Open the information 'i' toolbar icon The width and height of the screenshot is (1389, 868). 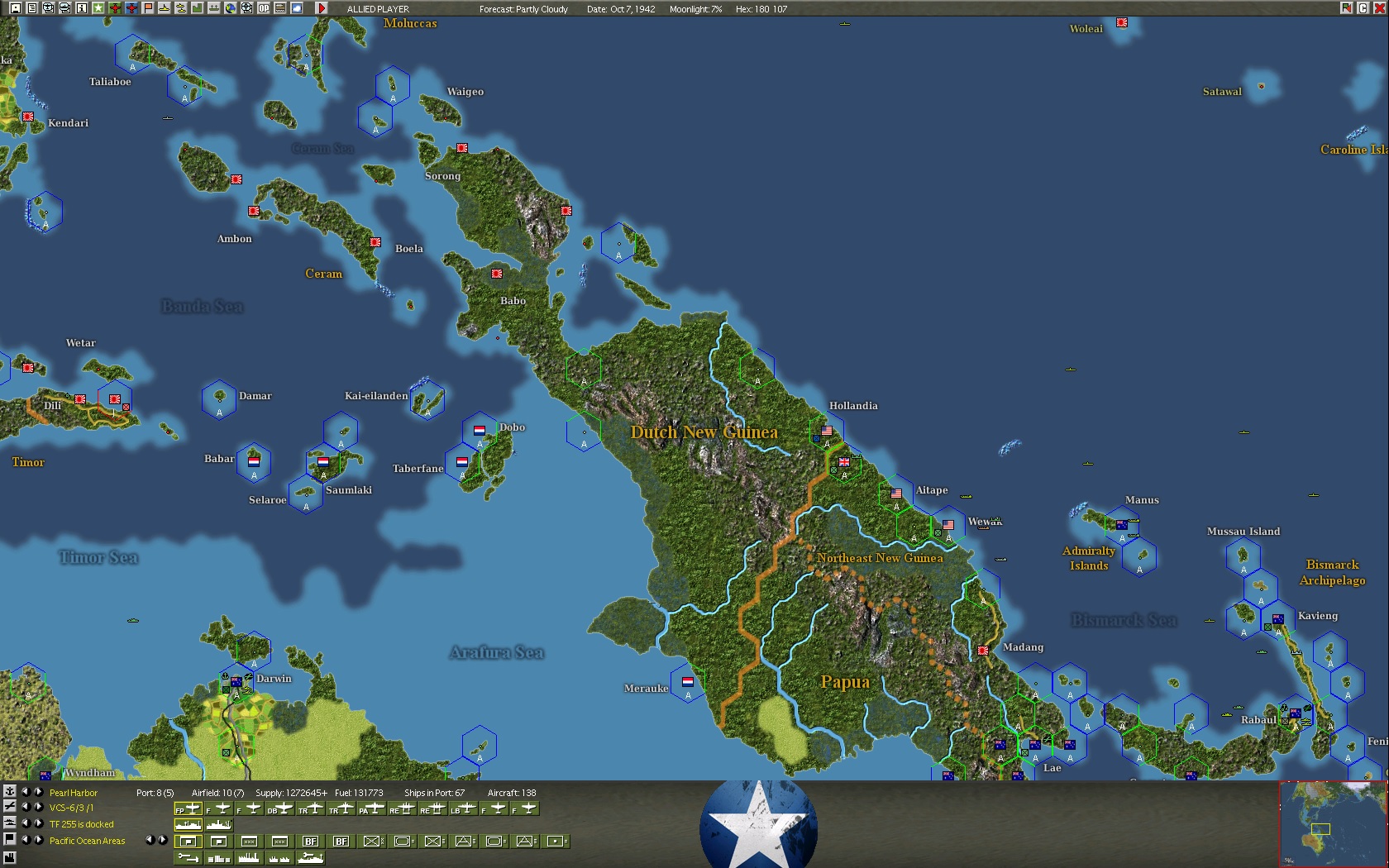click(x=82, y=8)
